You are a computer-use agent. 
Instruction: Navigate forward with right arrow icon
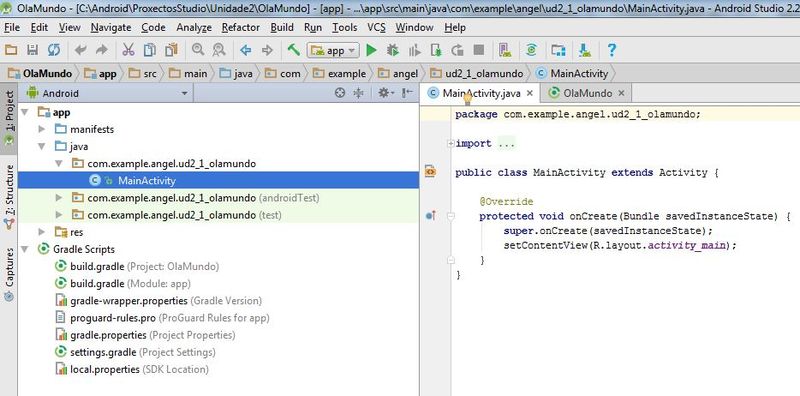267,50
